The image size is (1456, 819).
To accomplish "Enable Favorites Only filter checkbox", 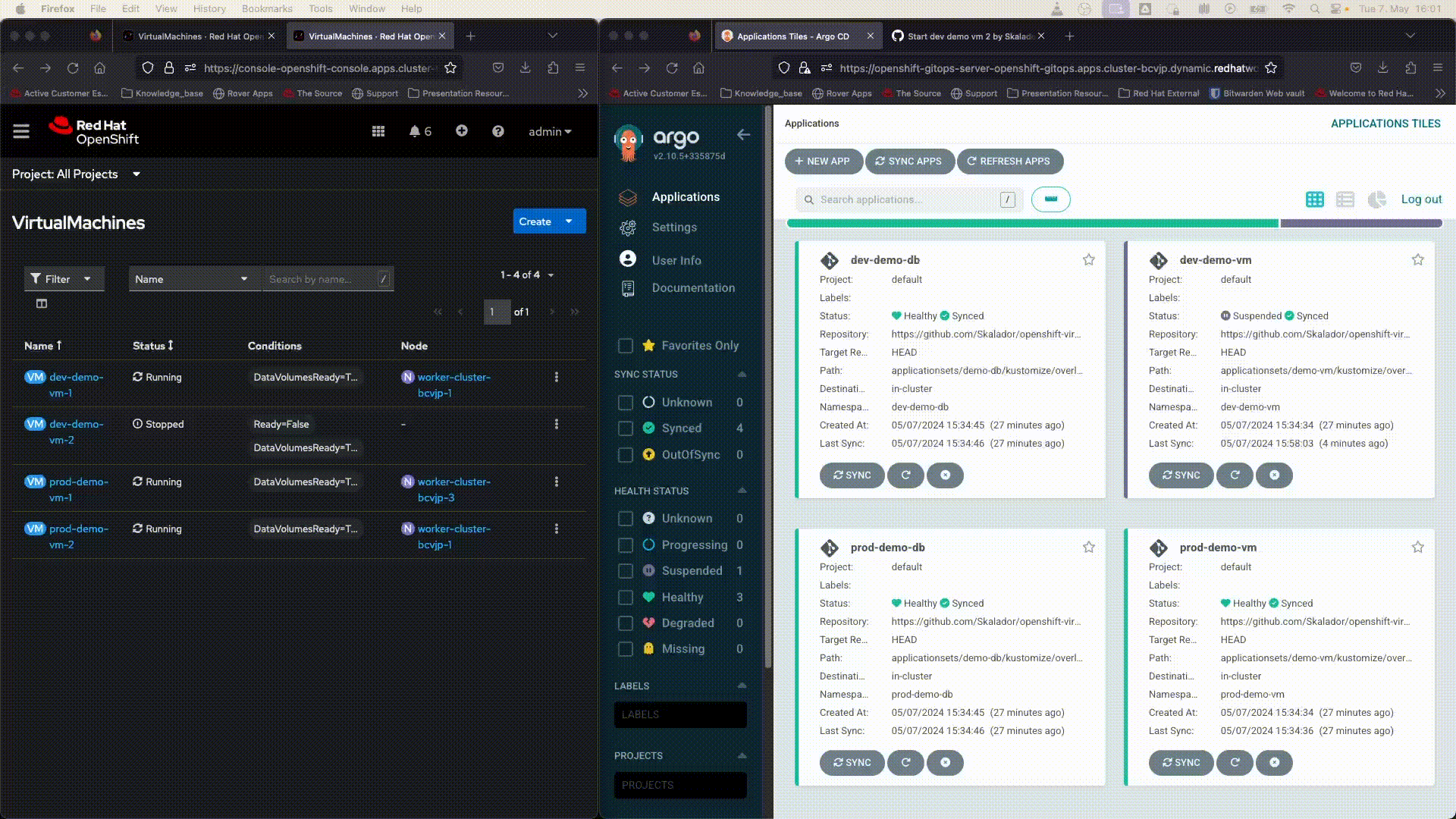I will pos(626,346).
